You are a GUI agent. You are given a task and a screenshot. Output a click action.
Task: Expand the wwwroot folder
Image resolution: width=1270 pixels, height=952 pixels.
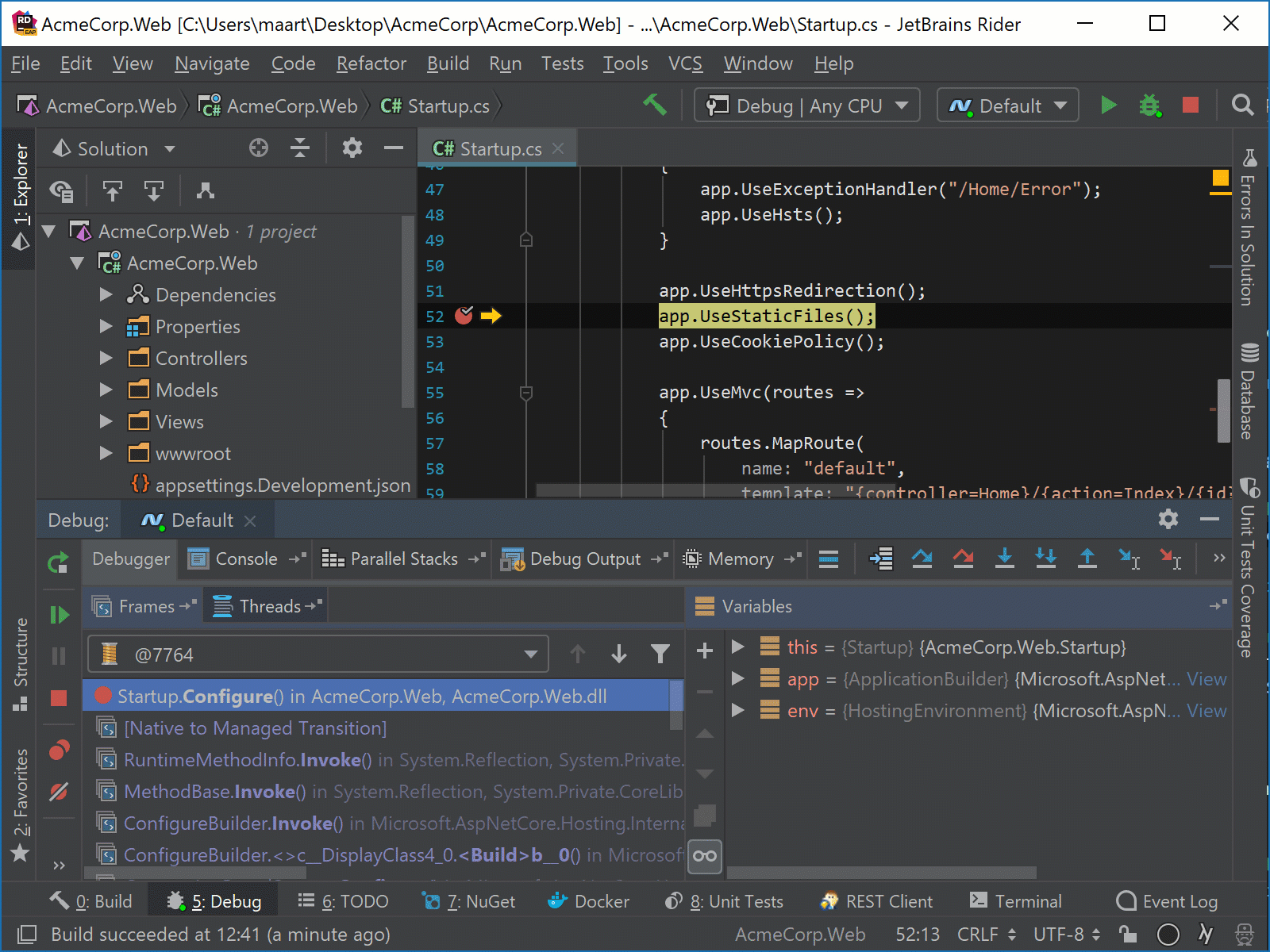coord(106,454)
